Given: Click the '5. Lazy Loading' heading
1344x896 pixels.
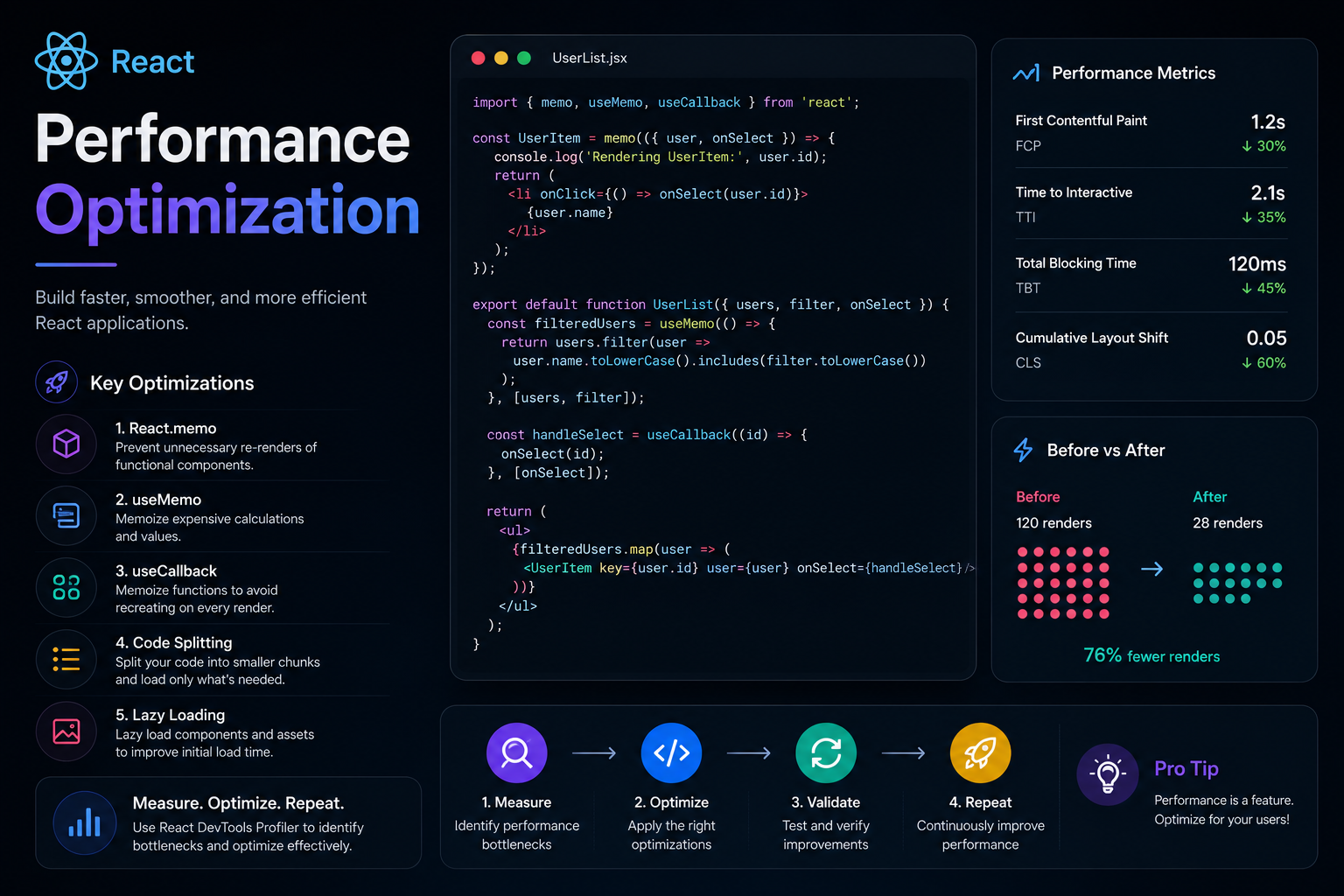Looking at the screenshot, I should (x=171, y=715).
